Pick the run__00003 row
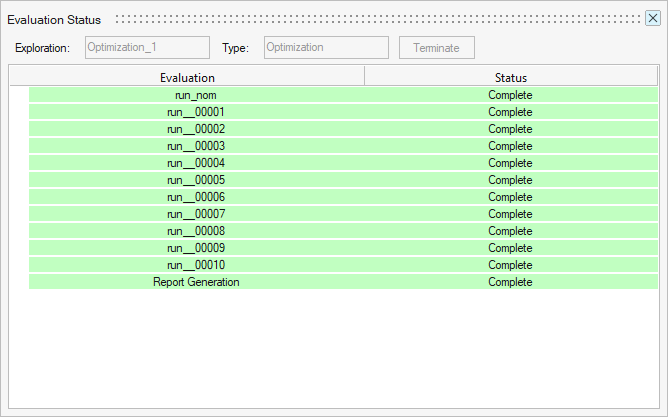Viewport: 668px width, 417px height. point(196,146)
